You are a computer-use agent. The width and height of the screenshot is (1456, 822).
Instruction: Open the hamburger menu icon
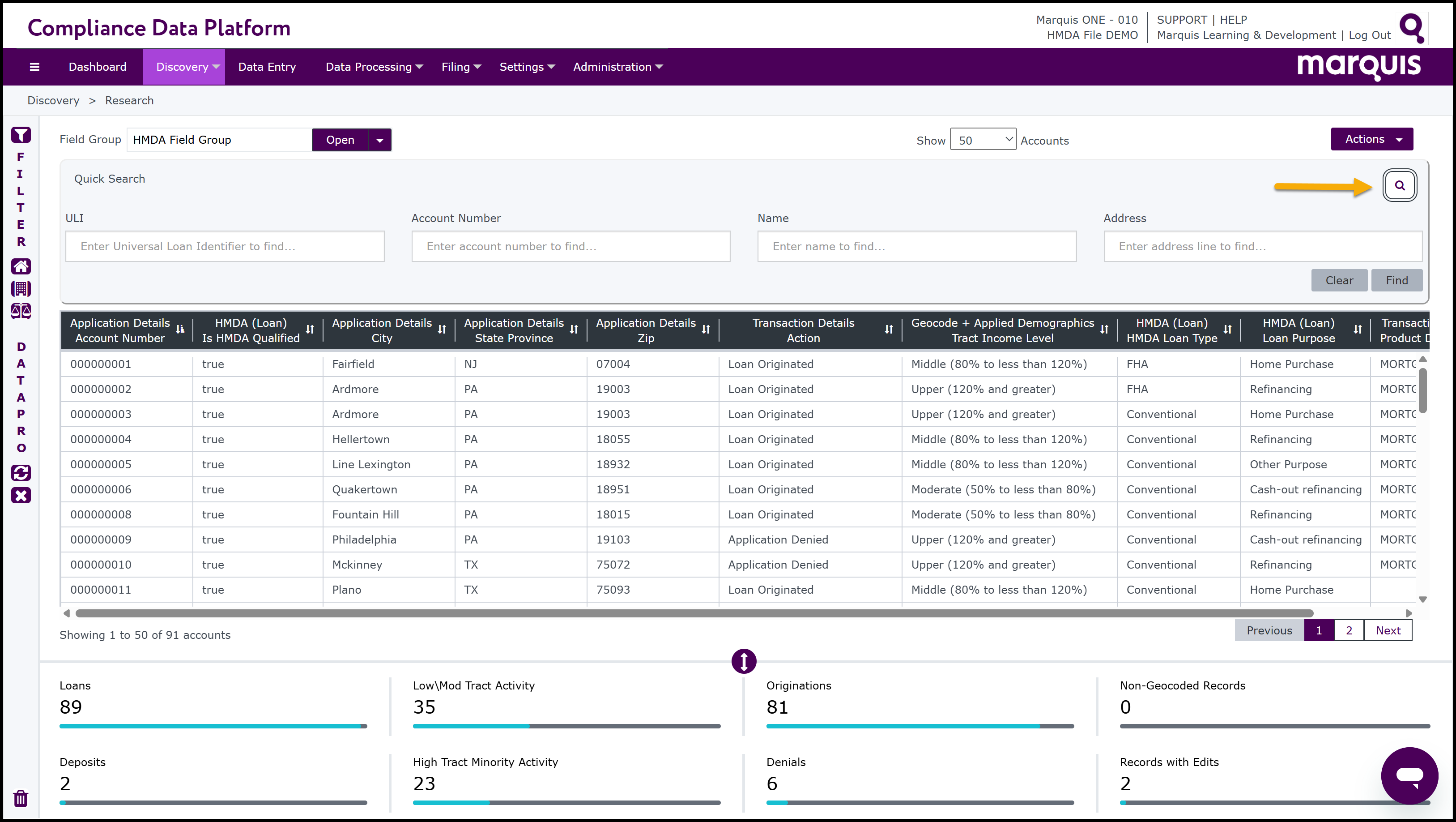(34, 67)
